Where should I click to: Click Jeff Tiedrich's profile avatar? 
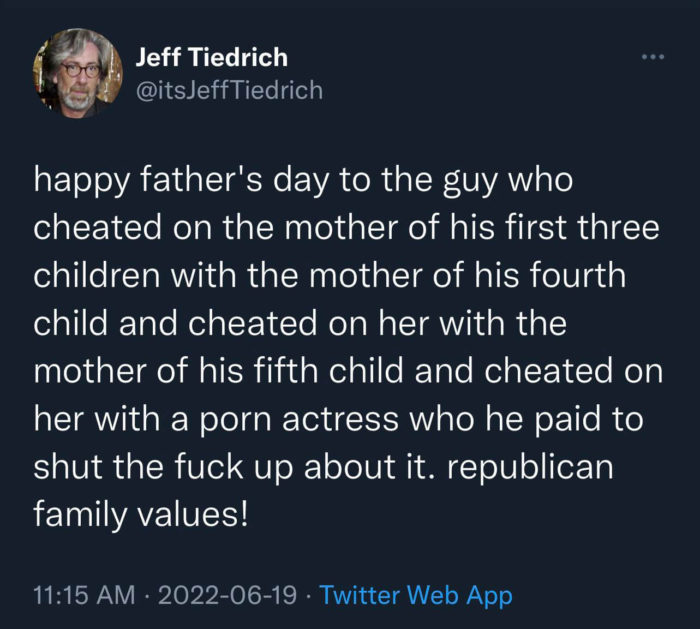coord(77,73)
